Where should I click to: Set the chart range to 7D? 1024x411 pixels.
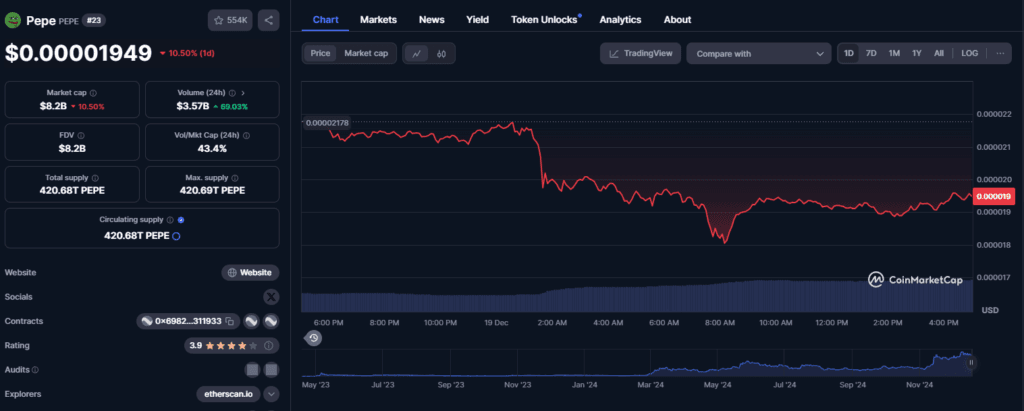tap(871, 54)
